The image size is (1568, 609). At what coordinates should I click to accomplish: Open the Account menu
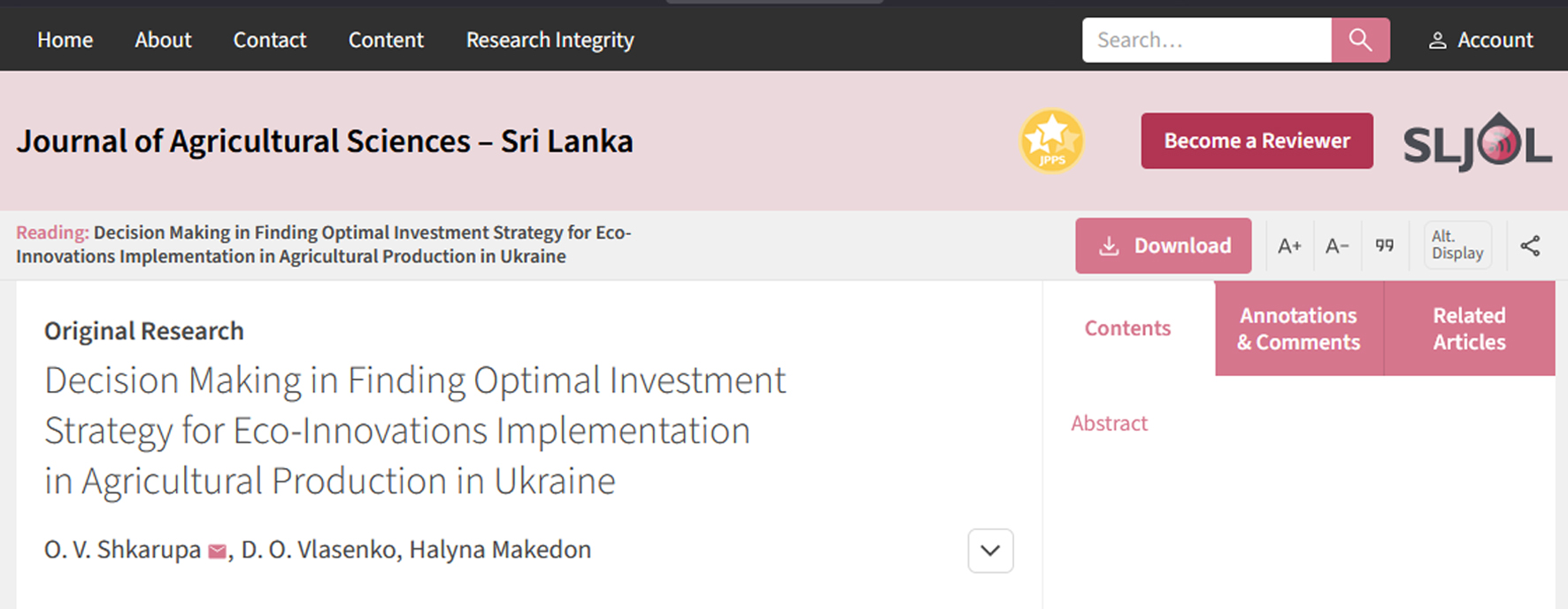click(x=1481, y=40)
